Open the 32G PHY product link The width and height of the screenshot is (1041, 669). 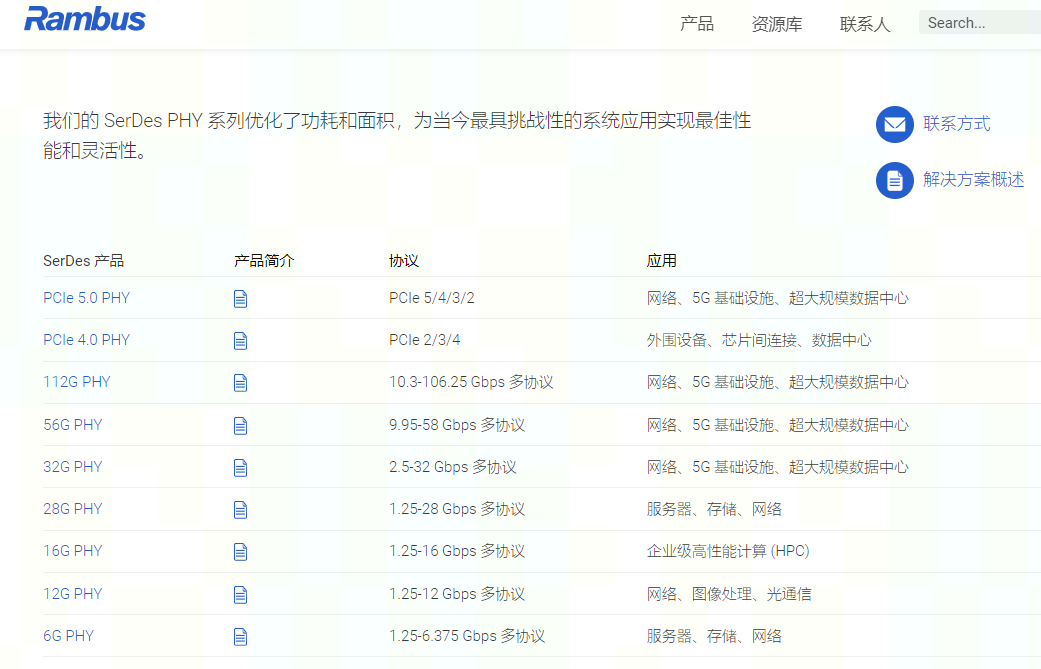pyautogui.click(x=73, y=467)
